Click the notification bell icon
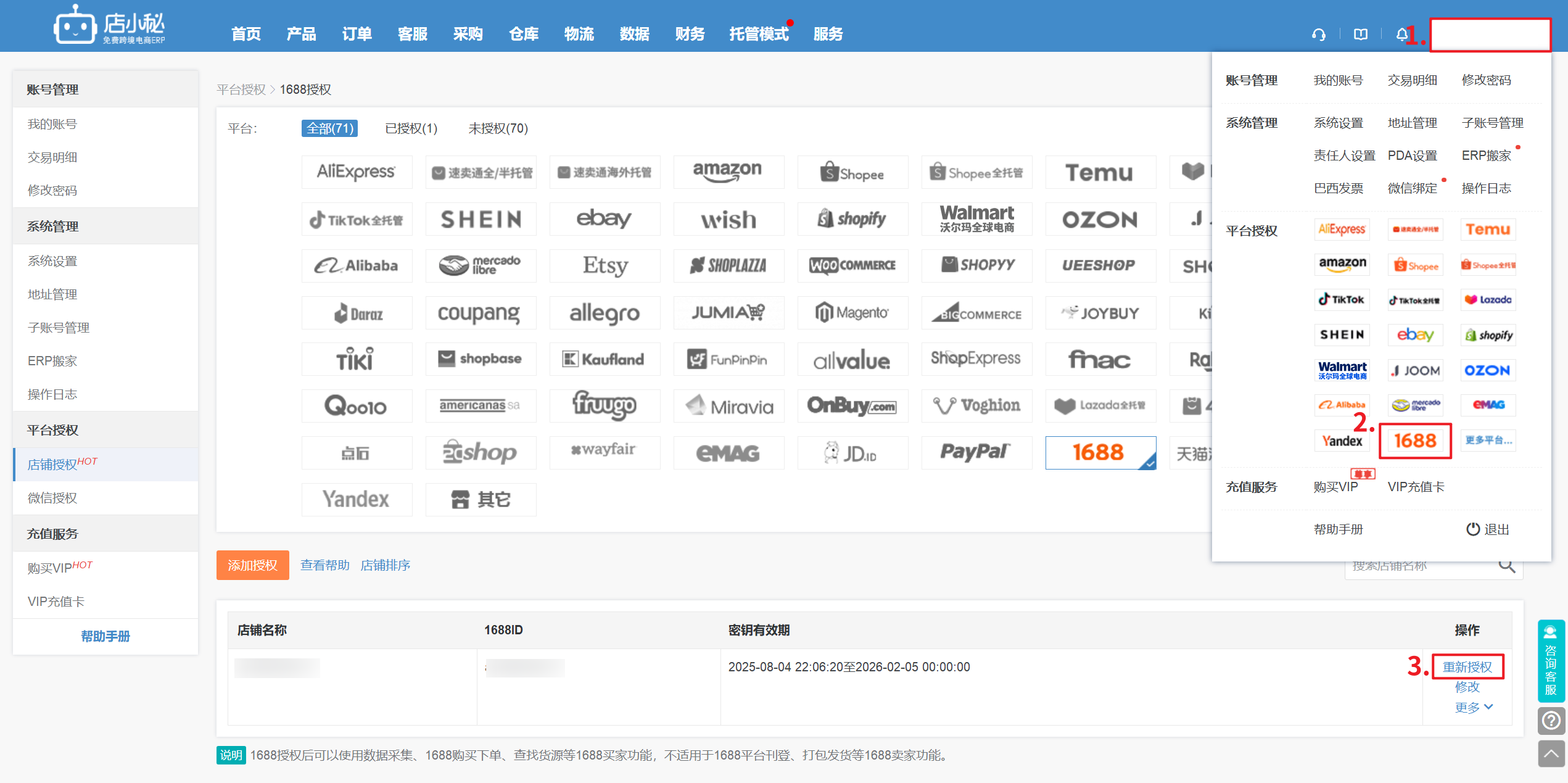The image size is (1568, 783). pos(1401,35)
